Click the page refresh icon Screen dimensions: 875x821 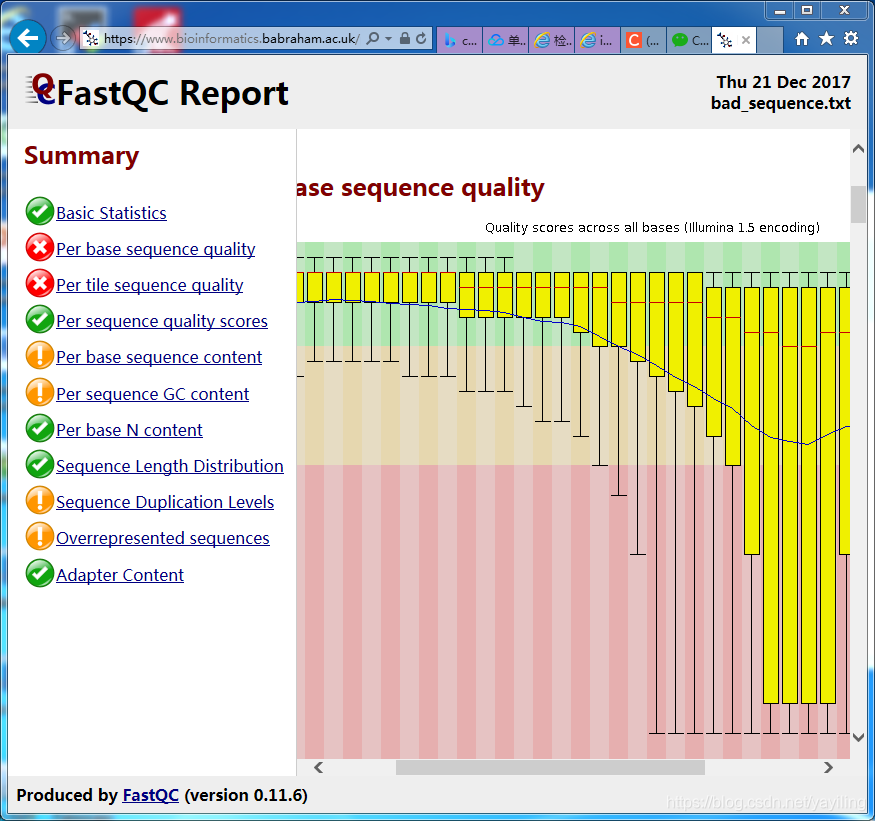(x=421, y=38)
